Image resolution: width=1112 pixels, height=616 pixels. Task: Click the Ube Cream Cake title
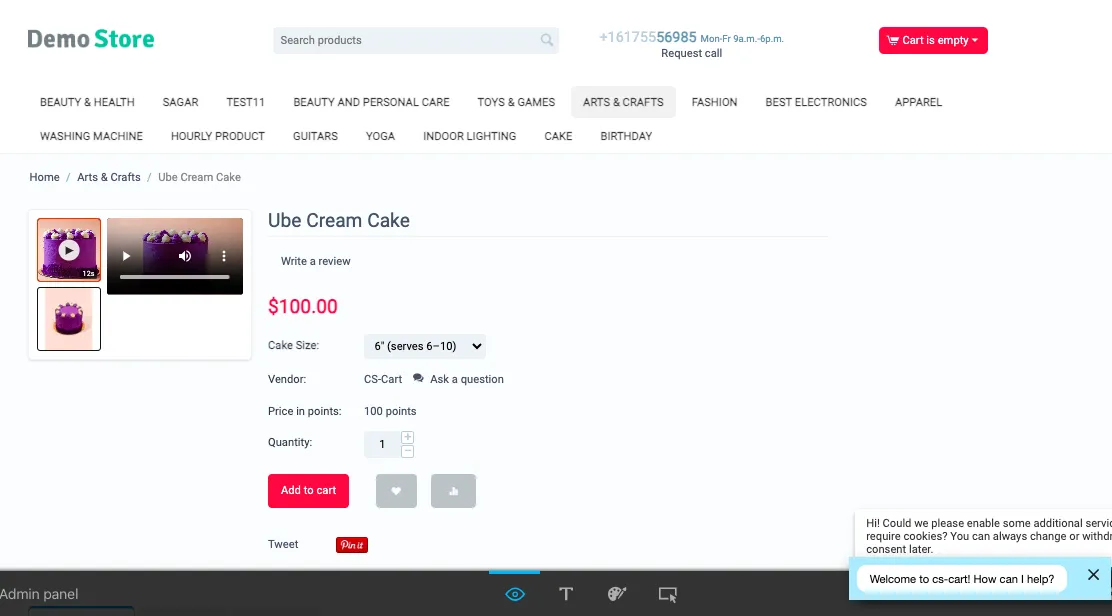pos(339,220)
